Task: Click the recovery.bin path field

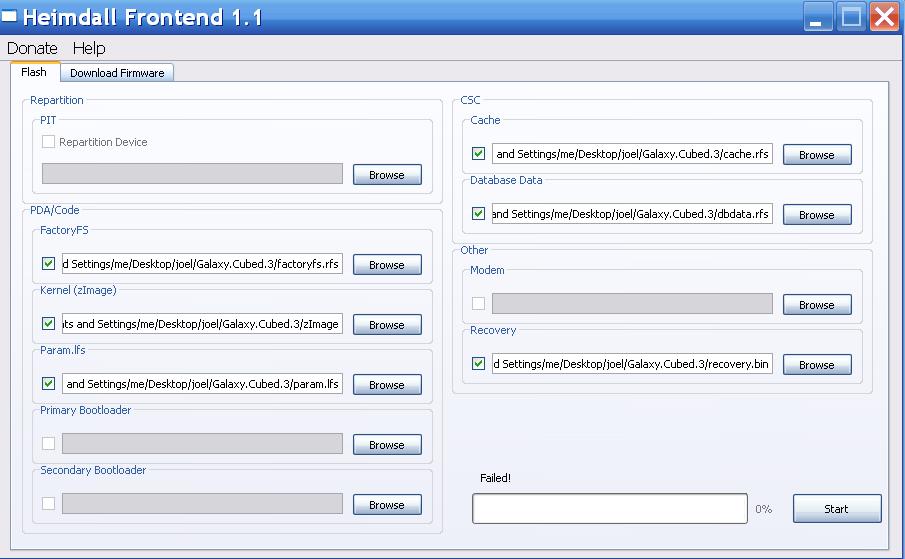Action: 632,363
